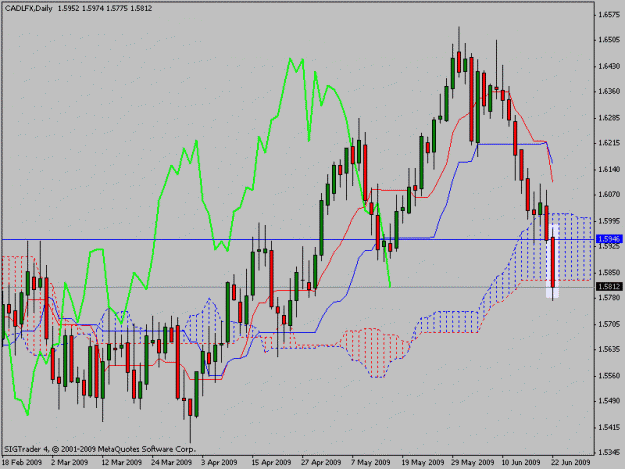Click the 1.5850 price axis label
The image size is (625, 469).
[x=609, y=273]
